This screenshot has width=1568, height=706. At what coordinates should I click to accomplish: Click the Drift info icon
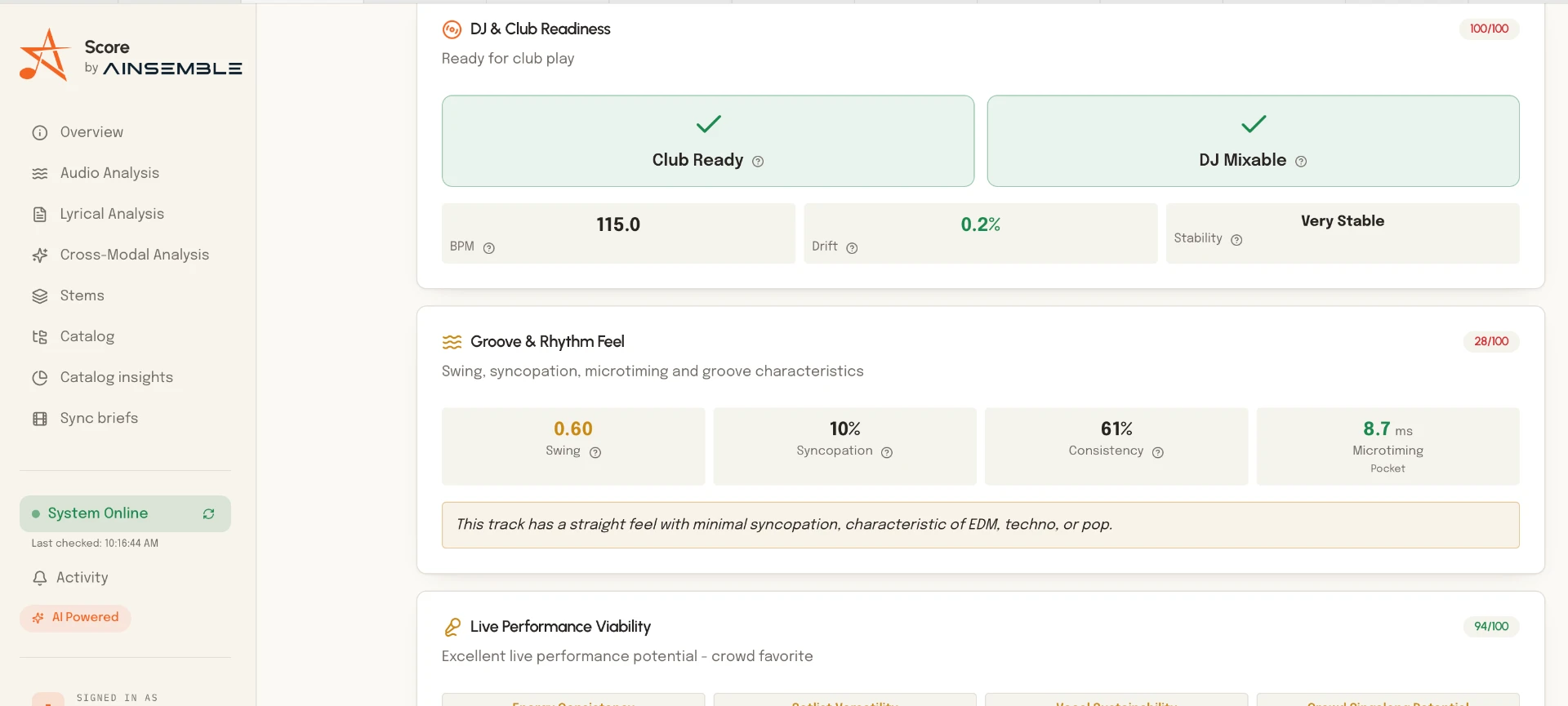pos(852,248)
